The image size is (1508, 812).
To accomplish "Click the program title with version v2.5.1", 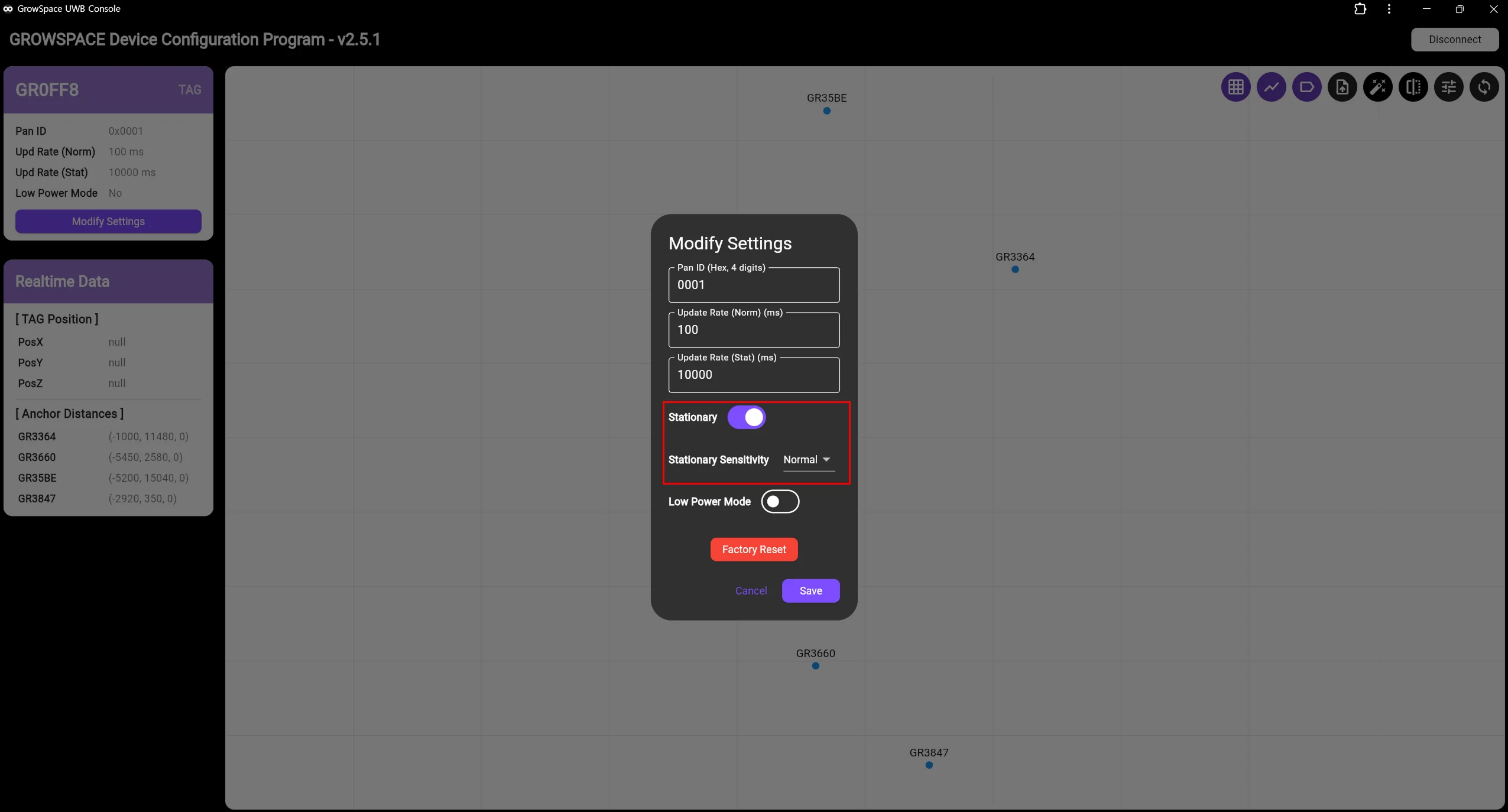I will click(194, 40).
